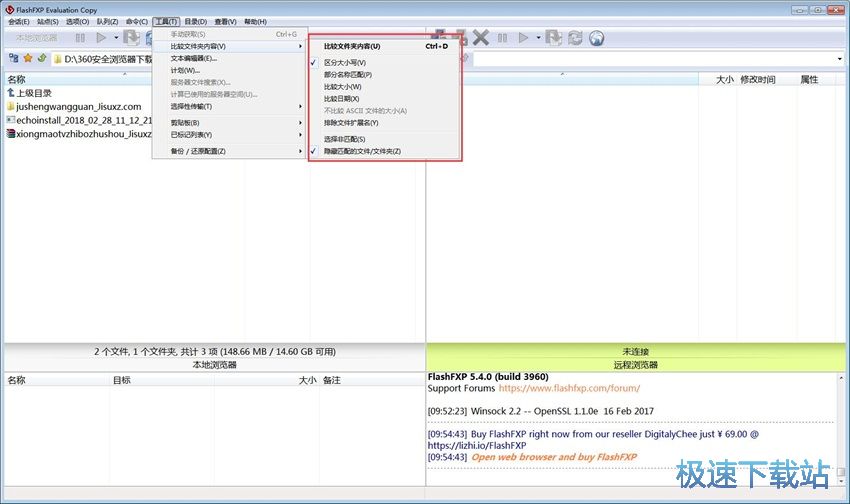This screenshot has height=504, width=850.
Task: Click the remote pane play icon
Action: pyautogui.click(x=523, y=37)
